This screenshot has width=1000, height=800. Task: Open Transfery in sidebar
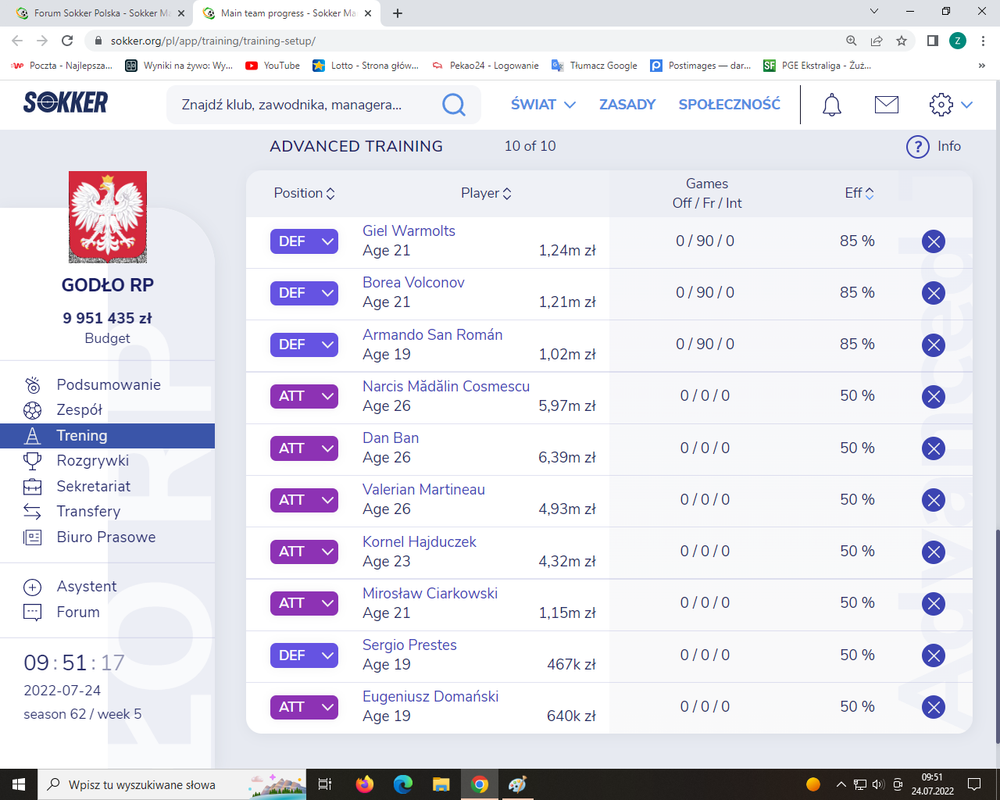coord(88,511)
